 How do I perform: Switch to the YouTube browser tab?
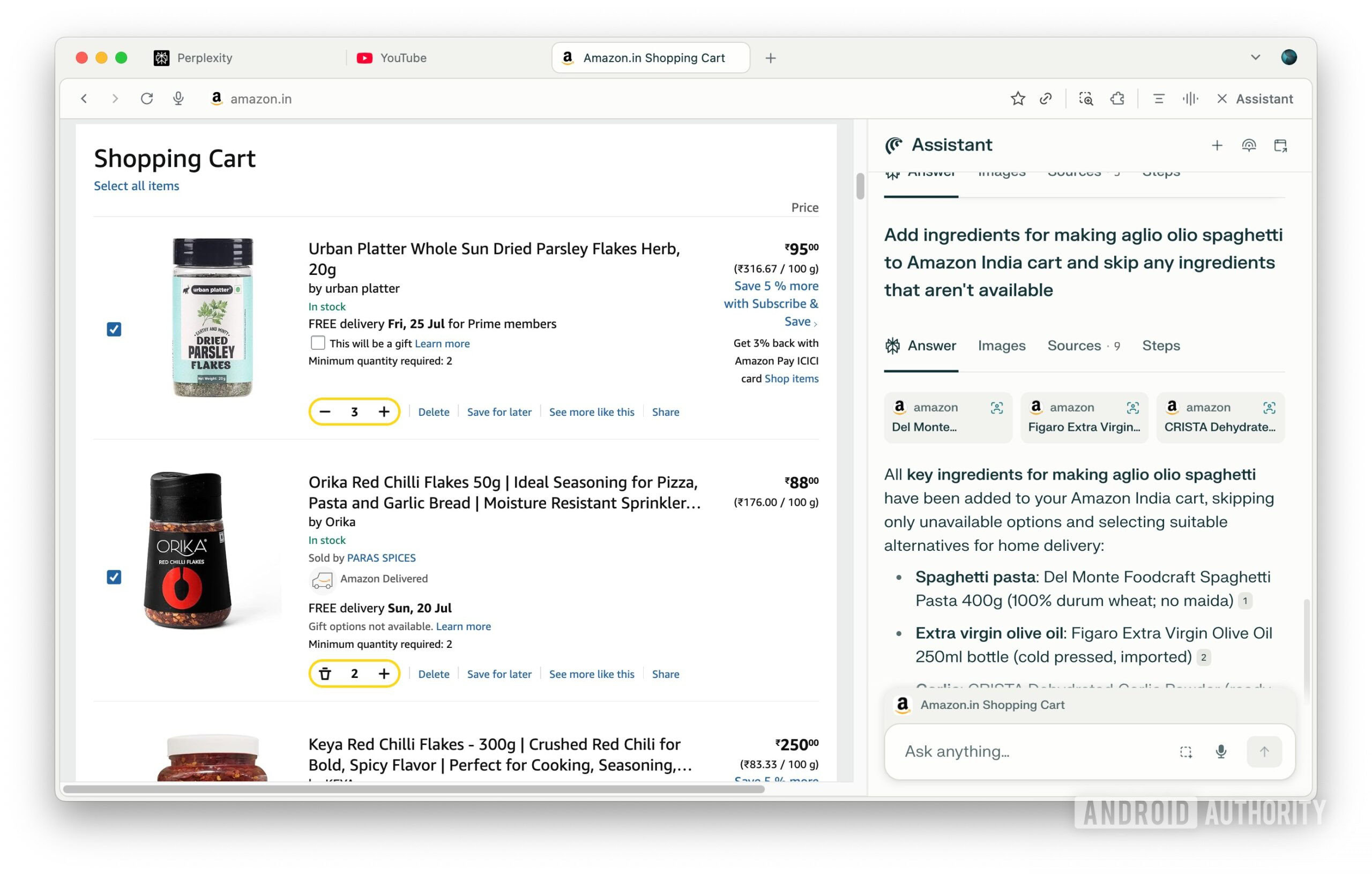coord(402,57)
